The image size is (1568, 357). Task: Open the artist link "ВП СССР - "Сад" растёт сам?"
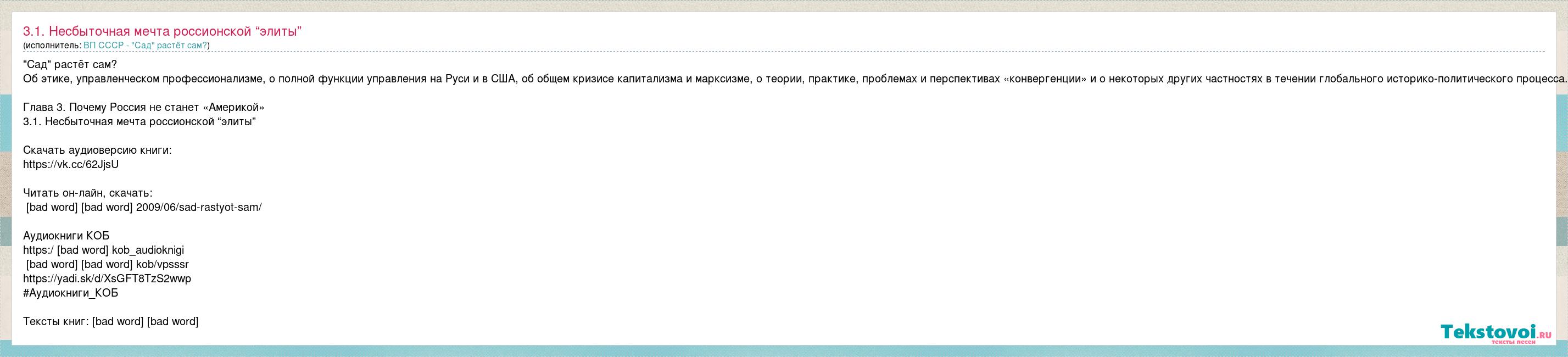[x=146, y=46]
